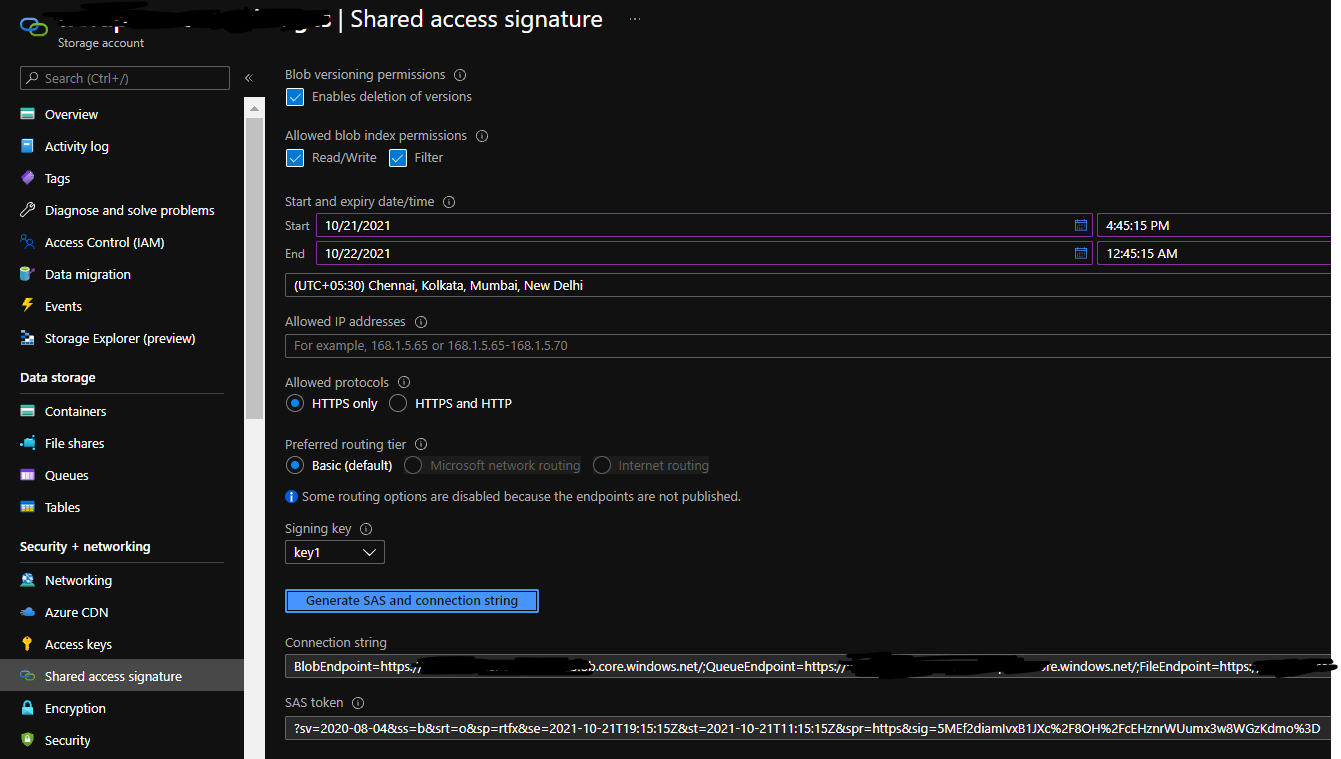Viewport: 1341px width, 759px height.
Task: Select HTTPS only radio button
Action: click(295, 404)
